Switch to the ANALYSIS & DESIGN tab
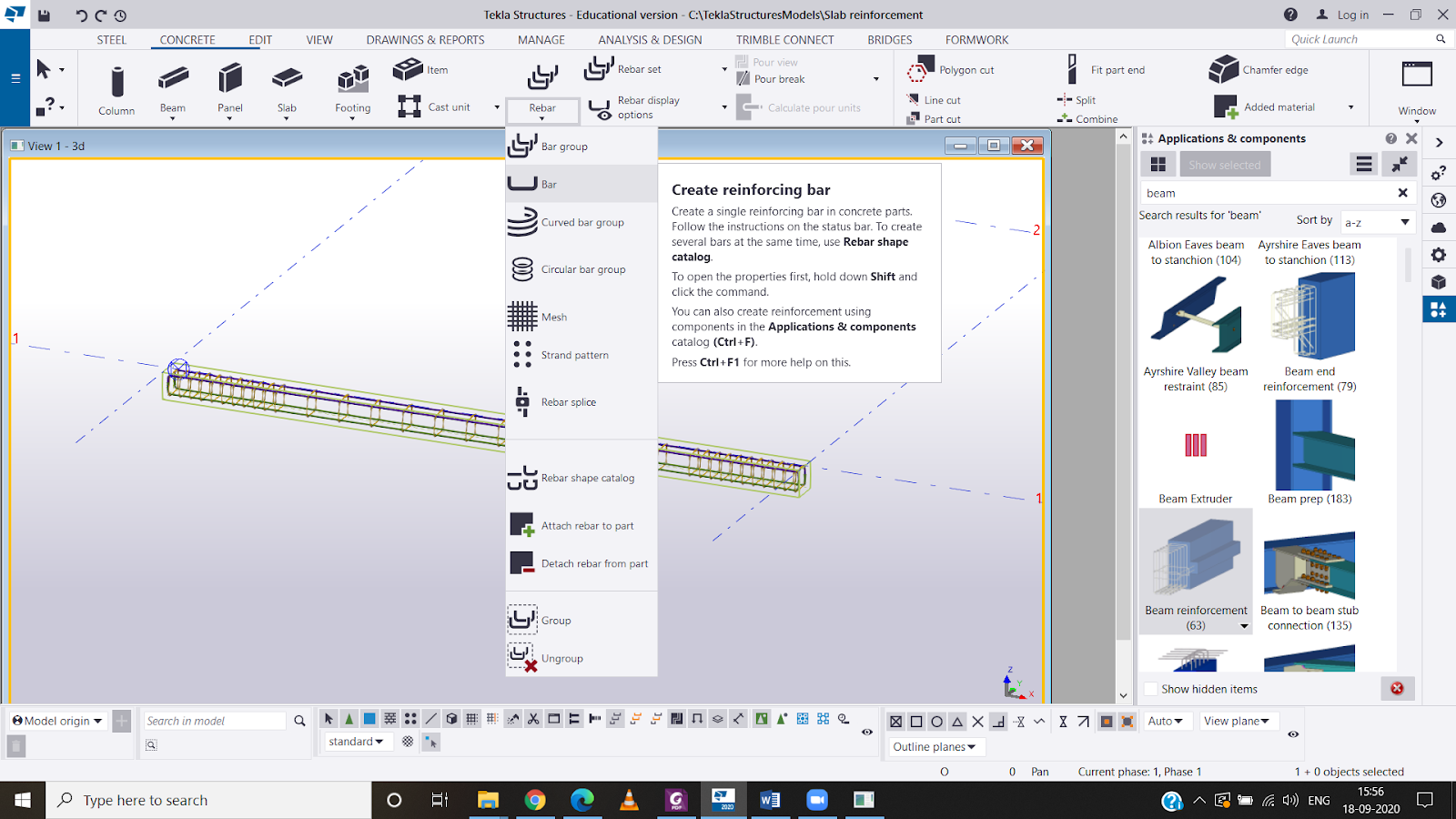The image size is (1456, 819). tap(650, 40)
